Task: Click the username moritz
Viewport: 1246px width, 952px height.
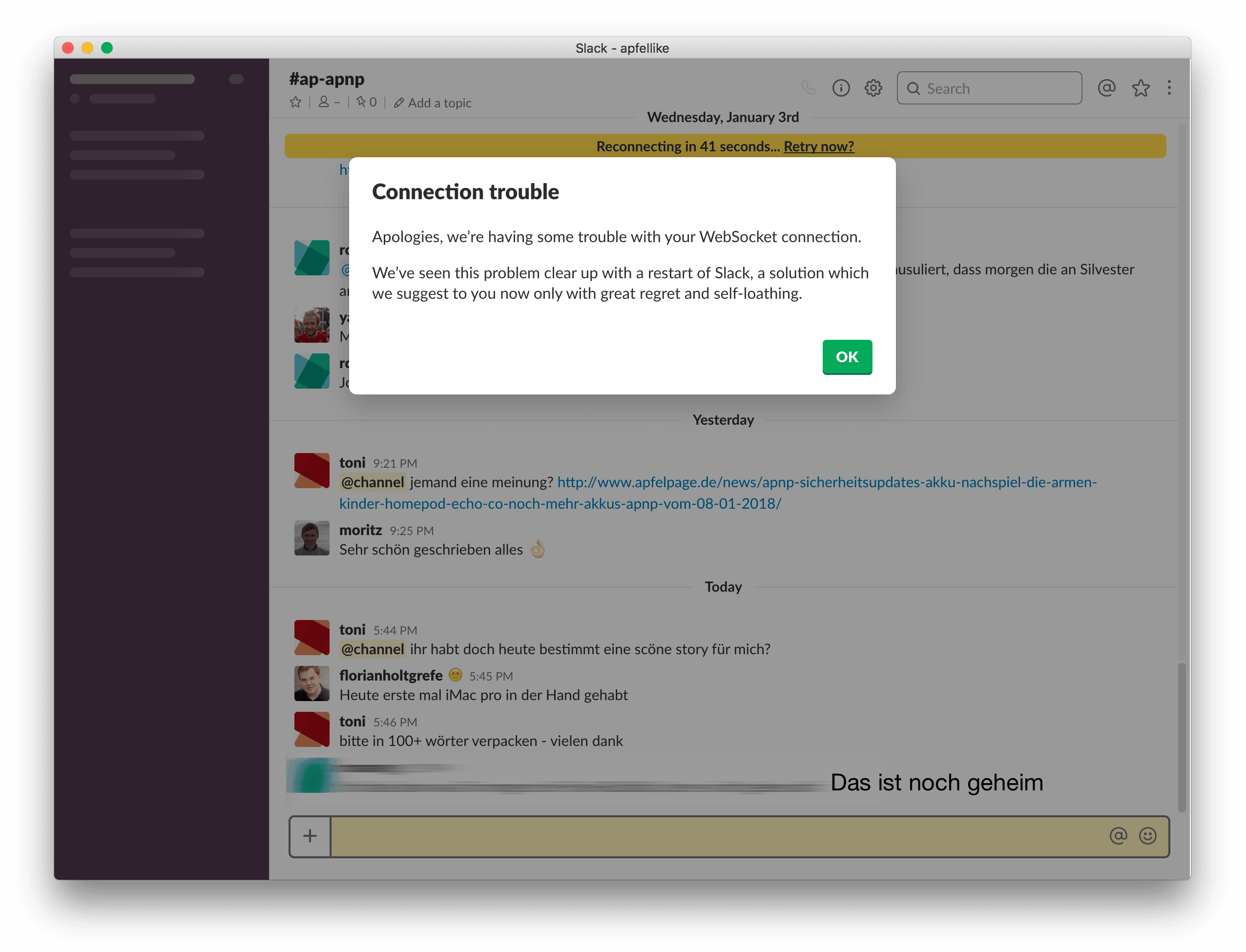Action: pyautogui.click(x=360, y=530)
